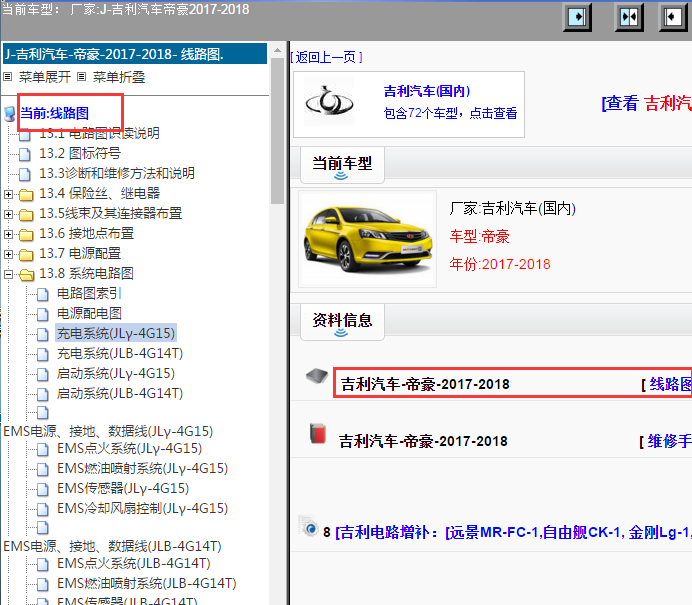
Task: Click the tree panel scrollbar thumb
Action: click(x=278, y=131)
